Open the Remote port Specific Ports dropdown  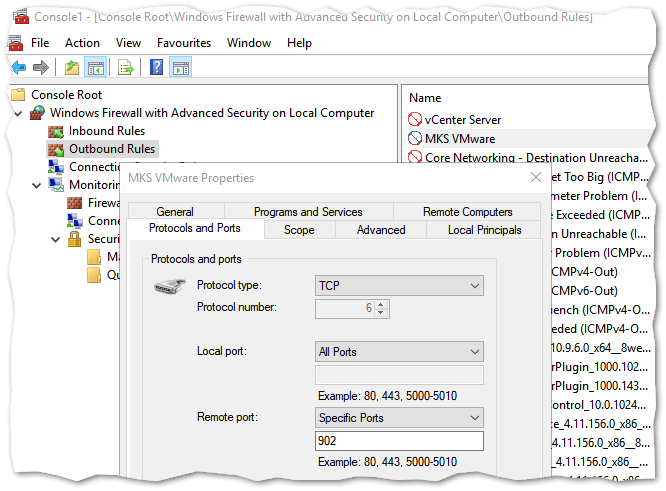(x=399, y=418)
